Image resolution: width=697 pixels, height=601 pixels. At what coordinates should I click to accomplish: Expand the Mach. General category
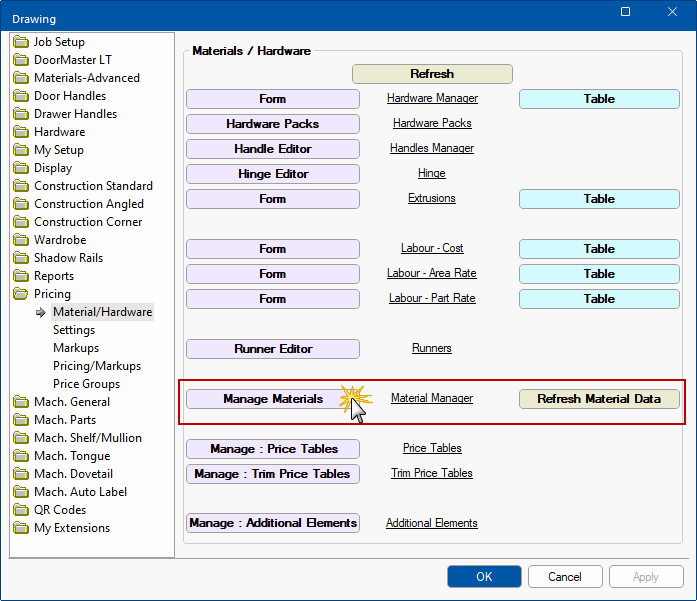(x=72, y=402)
